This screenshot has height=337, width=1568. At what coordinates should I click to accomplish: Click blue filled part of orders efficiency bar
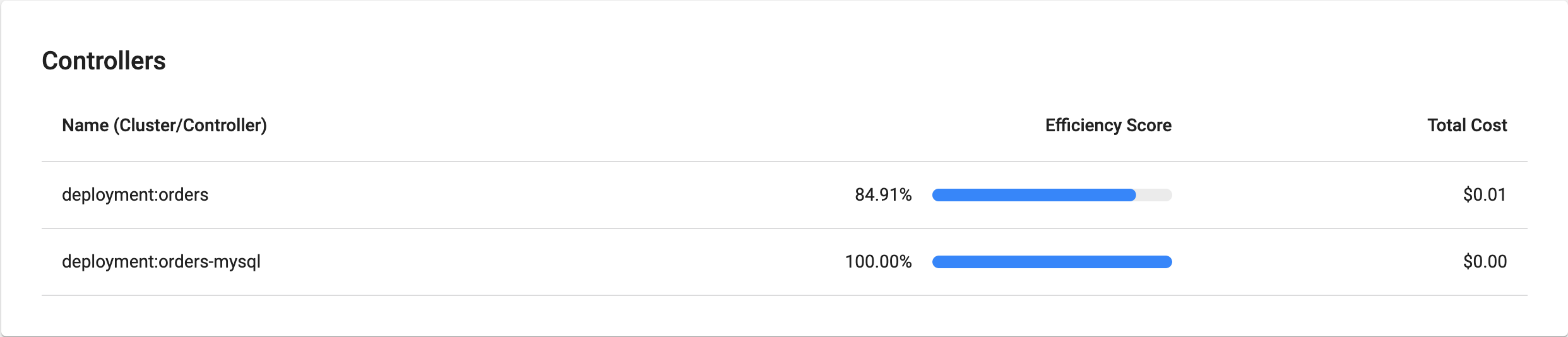[x=1033, y=195]
